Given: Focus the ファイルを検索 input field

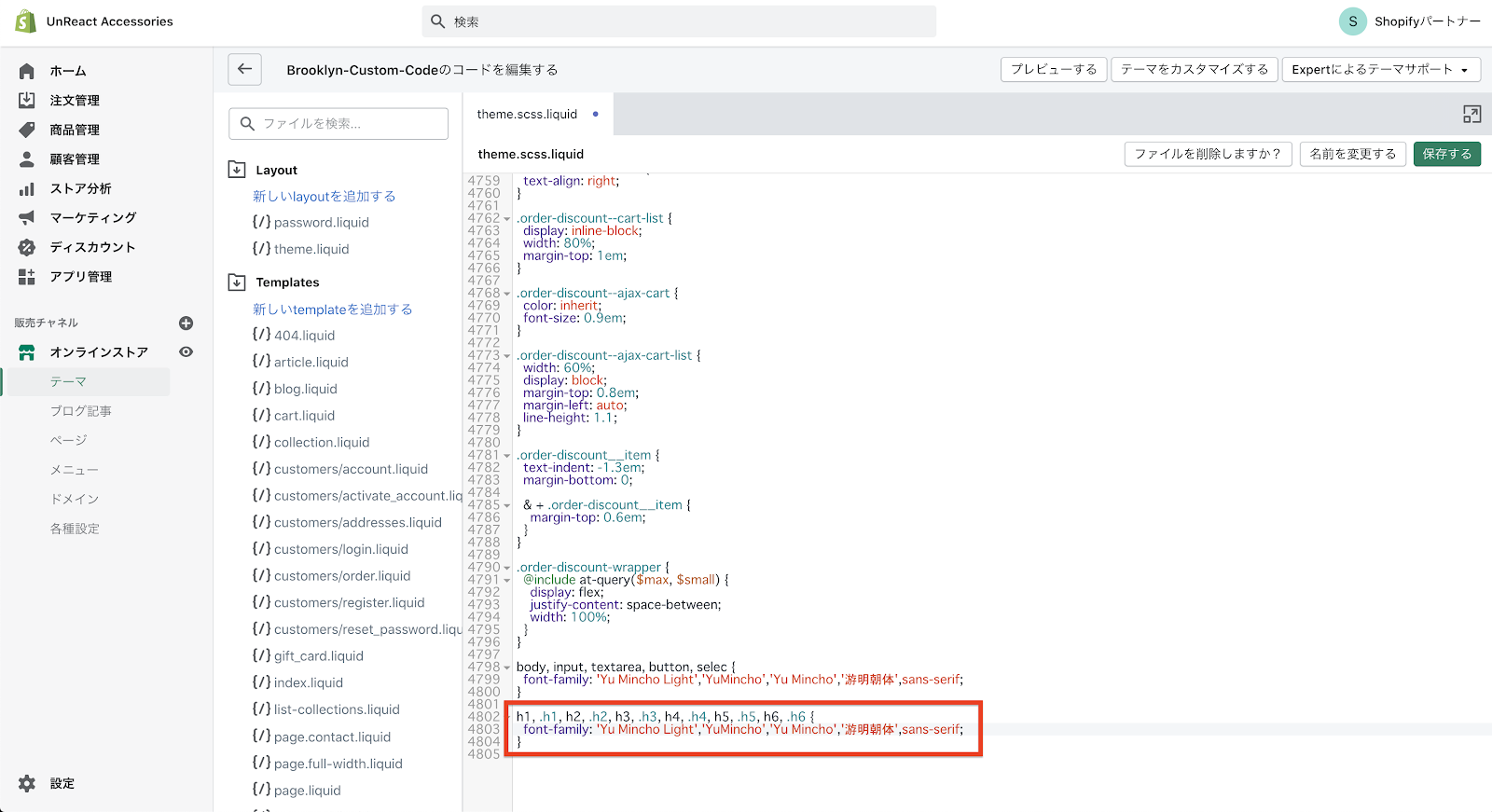Looking at the screenshot, I should pos(338,123).
